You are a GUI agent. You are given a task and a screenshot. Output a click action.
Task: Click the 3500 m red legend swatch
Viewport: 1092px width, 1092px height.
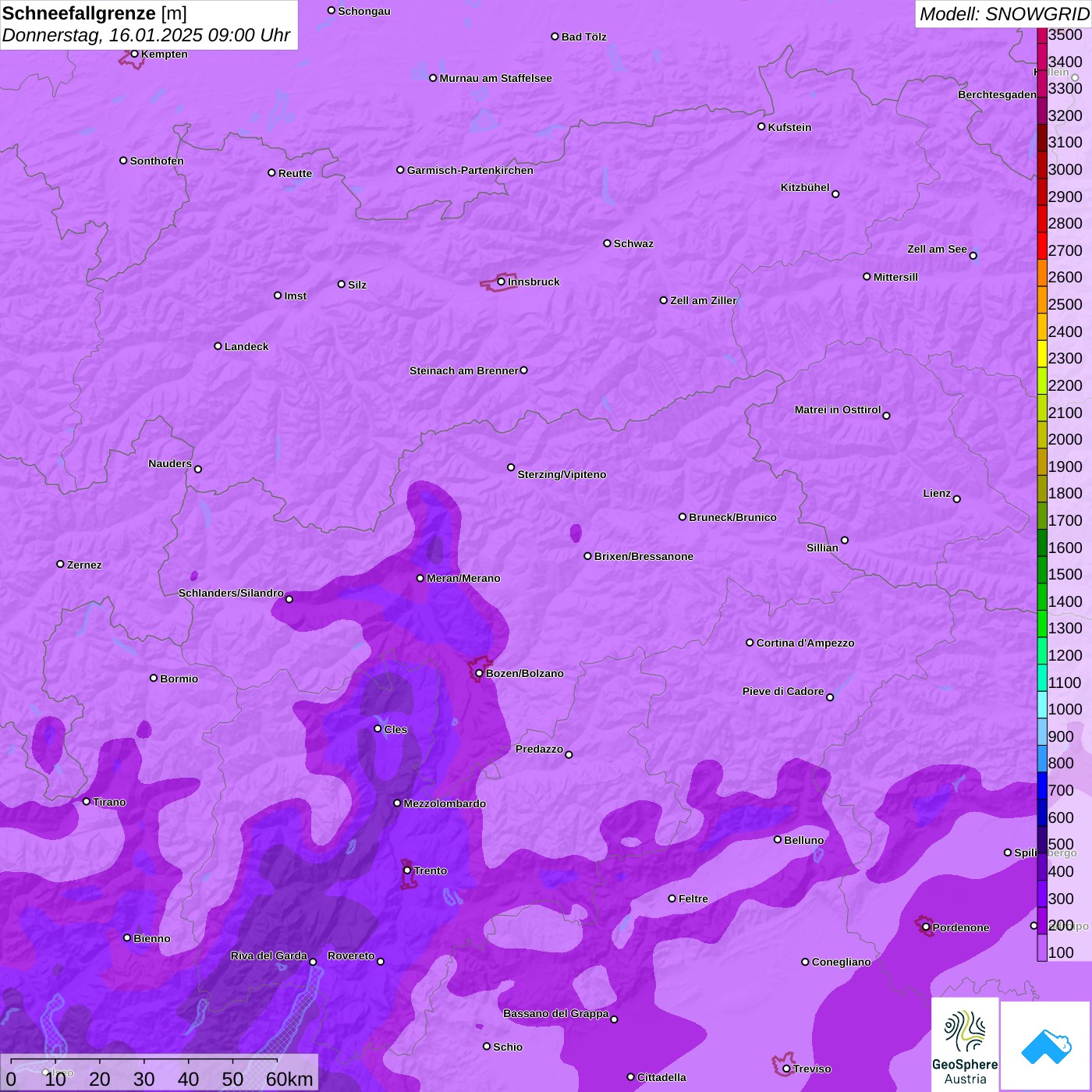[x=1041, y=35]
